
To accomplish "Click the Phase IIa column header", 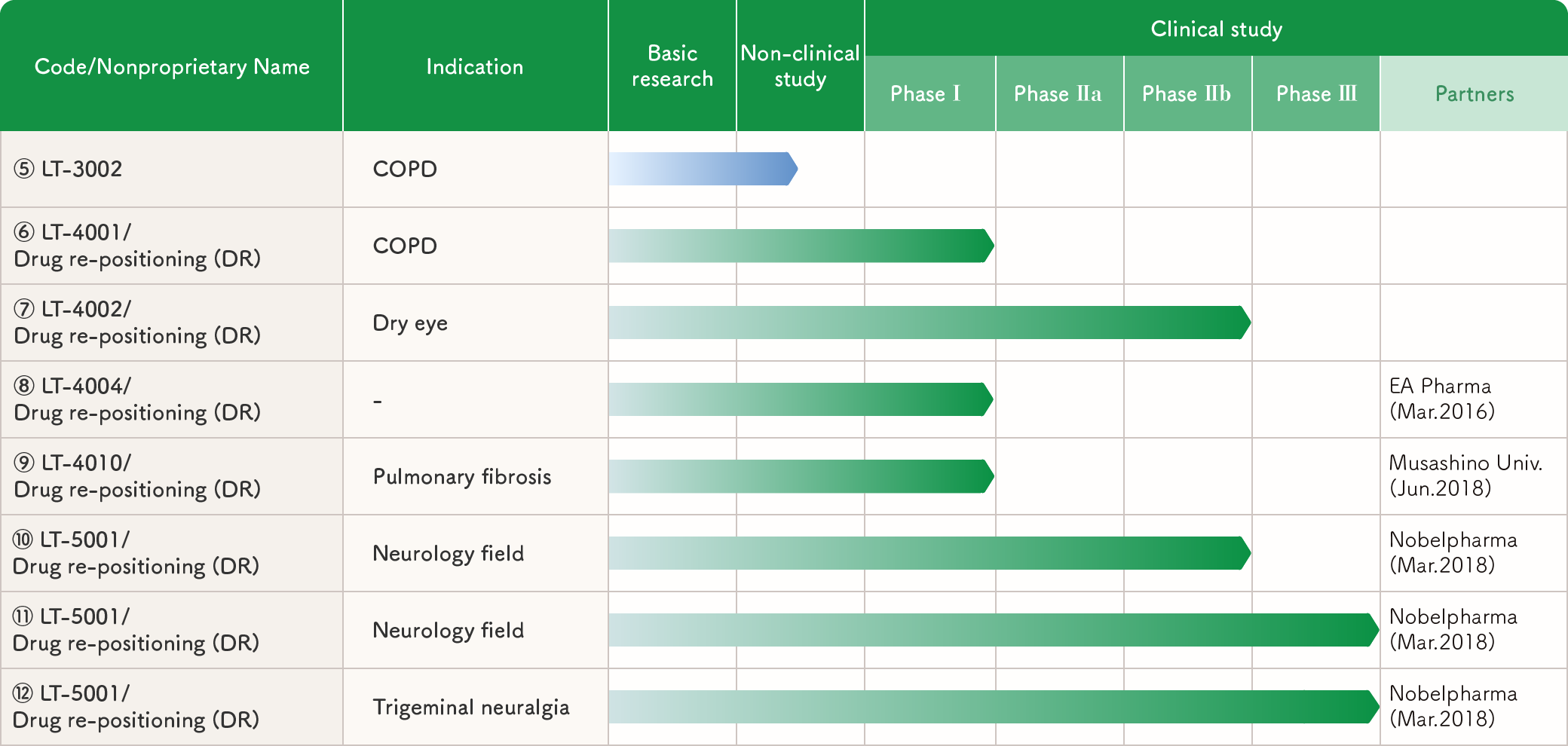I will [x=1060, y=93].
